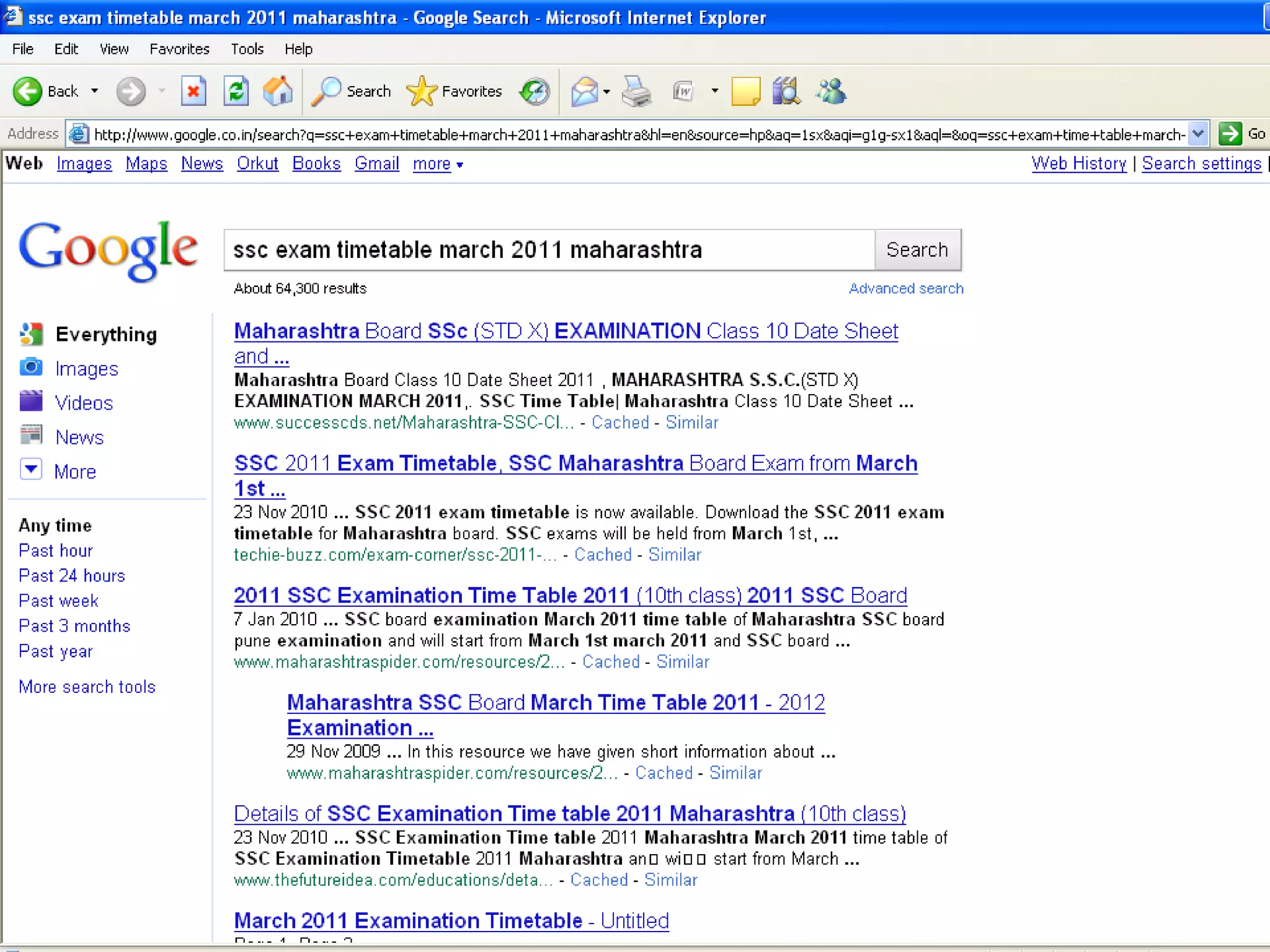This screenshot has width=1270, height=952.
Task: Expand the Back button history arrow
Action: point(95,91)
